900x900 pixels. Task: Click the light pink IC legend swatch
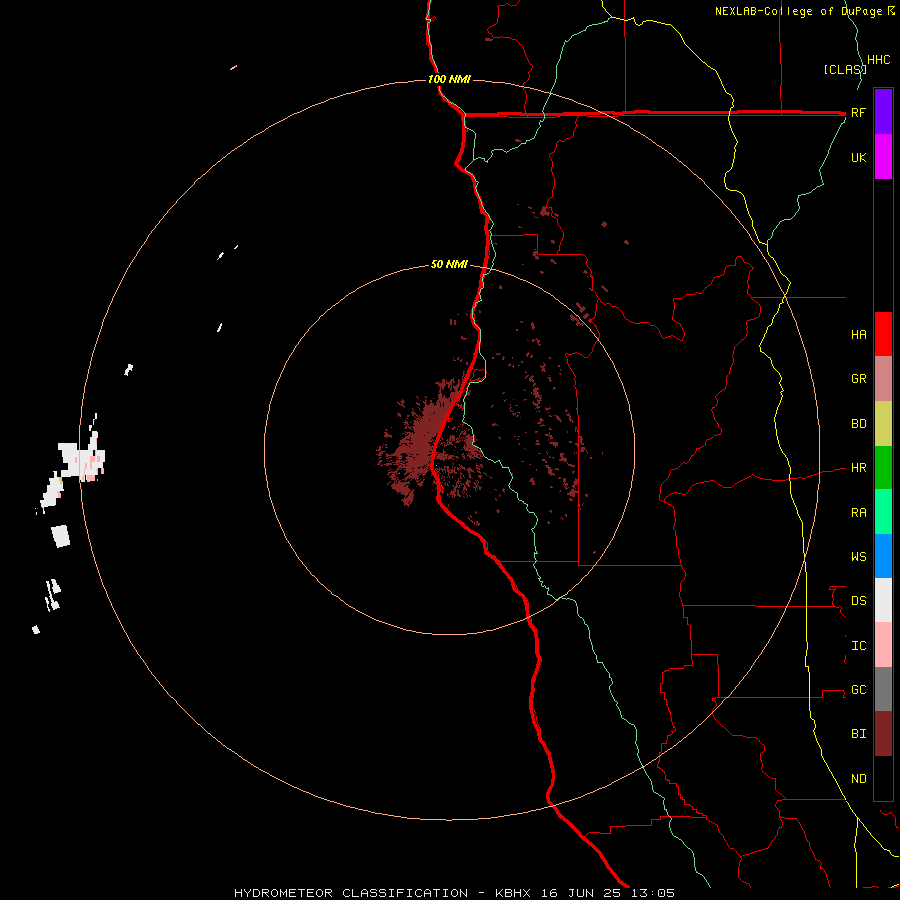point(883,645)
